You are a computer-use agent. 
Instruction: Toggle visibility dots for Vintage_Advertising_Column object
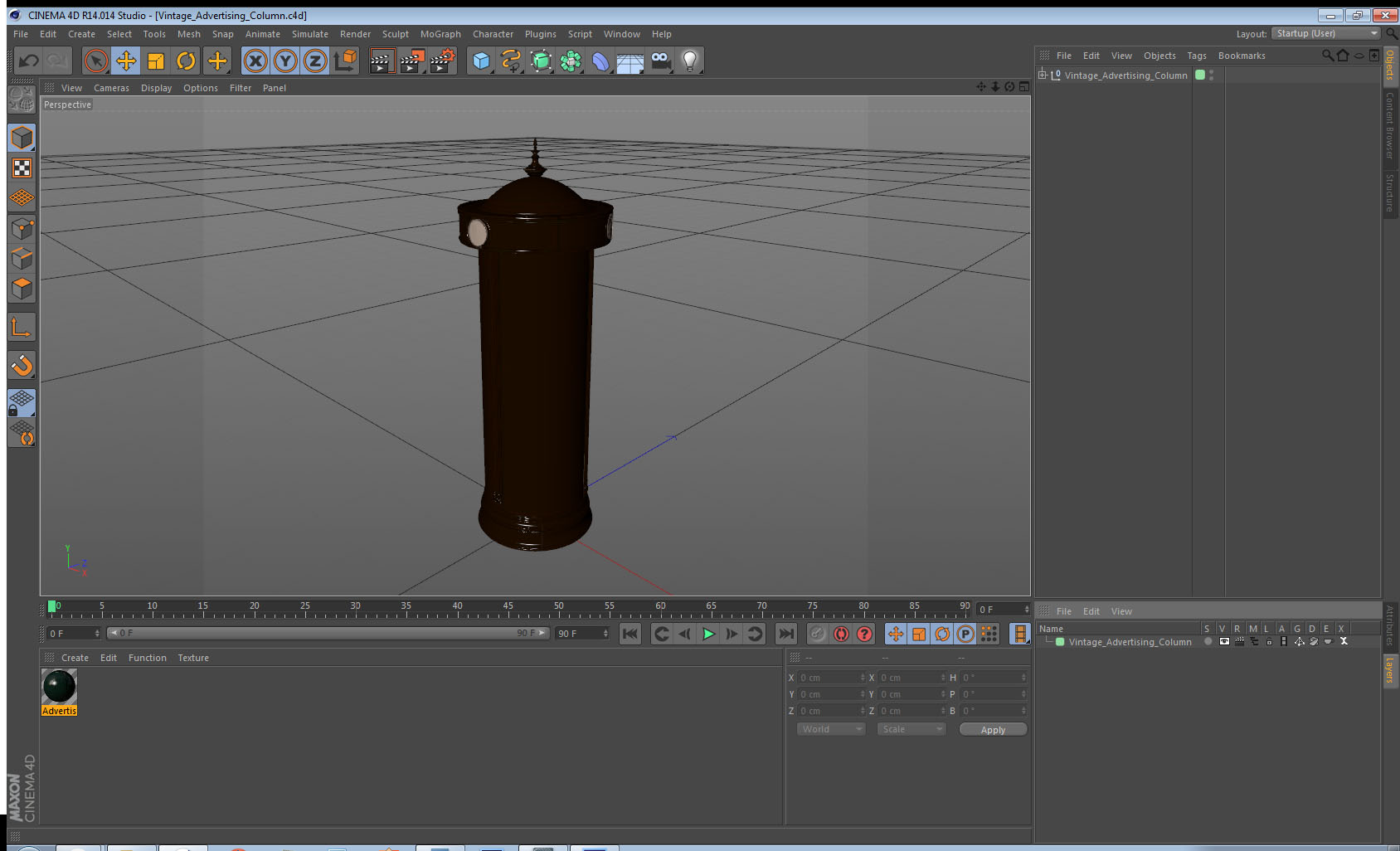click(x=1211, y=75)
